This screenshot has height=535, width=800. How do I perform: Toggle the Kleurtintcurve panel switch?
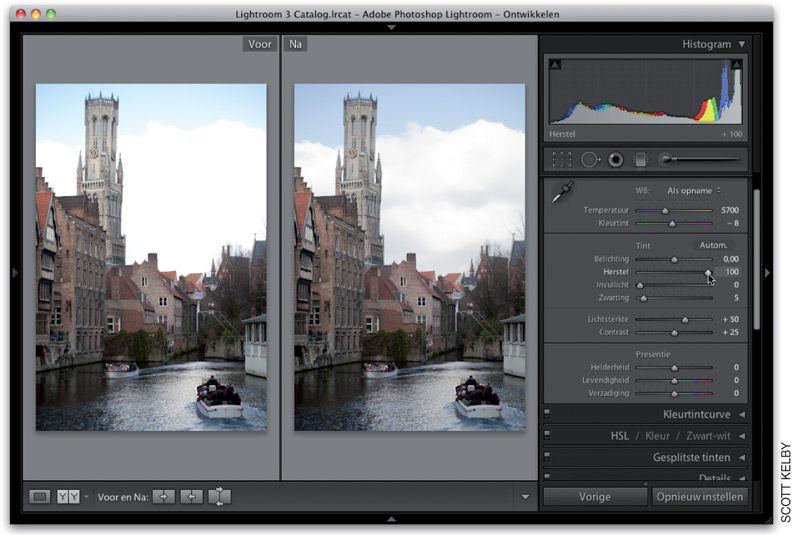pyautogui.click(x=547, y=414)
